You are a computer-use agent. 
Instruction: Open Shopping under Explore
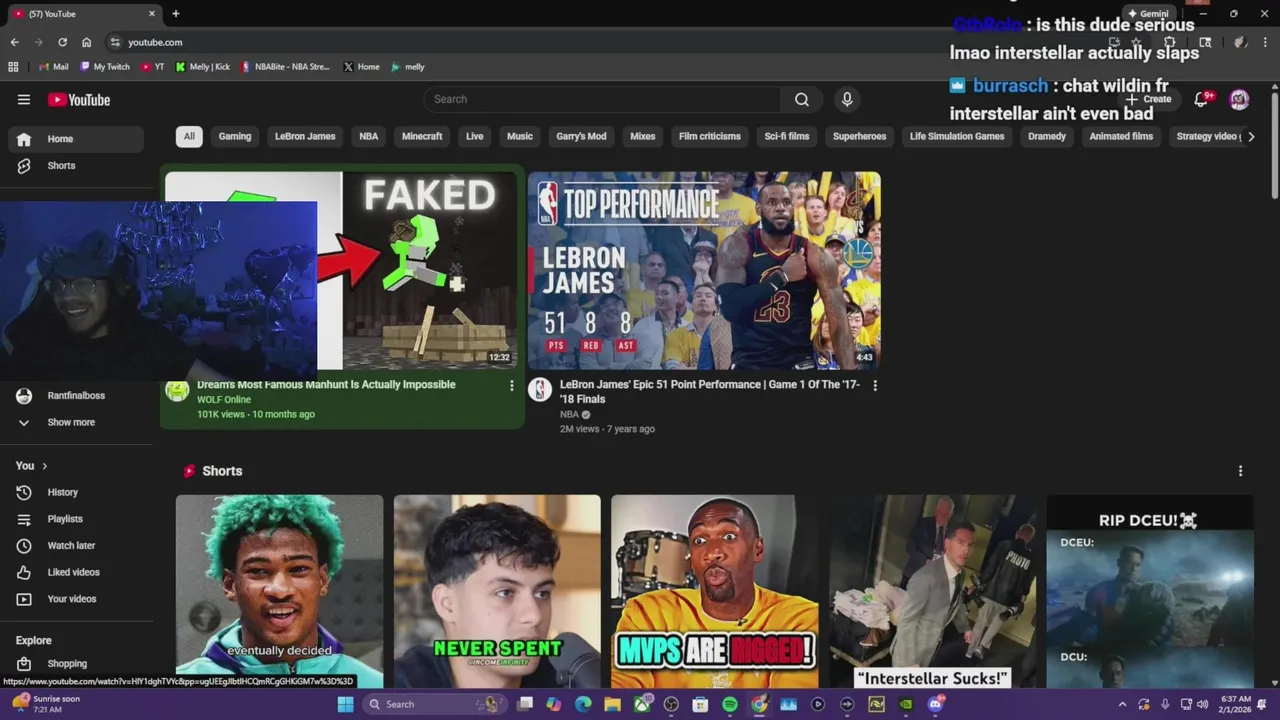76,664
